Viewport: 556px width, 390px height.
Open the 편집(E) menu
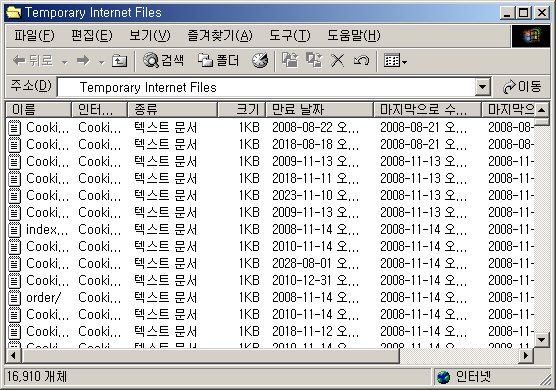point(92,35)
